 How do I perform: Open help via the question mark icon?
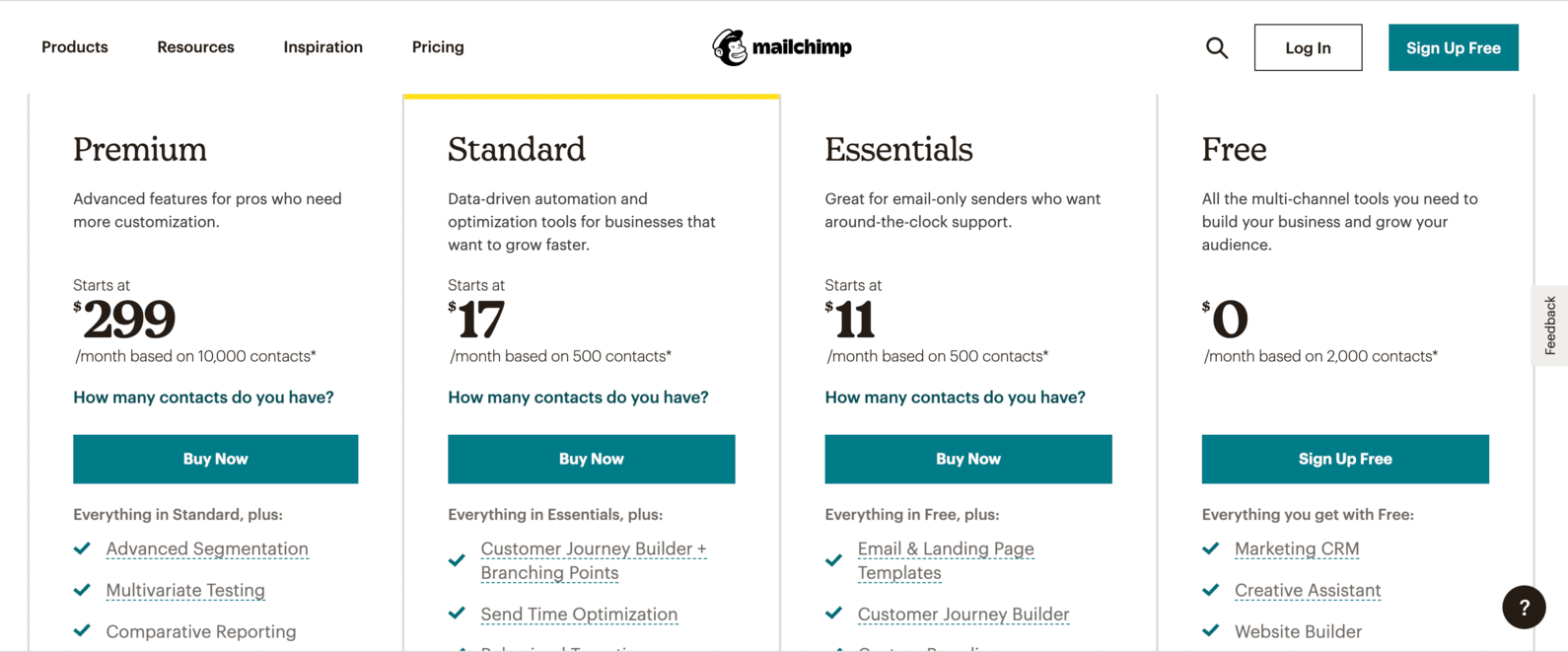click(1524, 607)
